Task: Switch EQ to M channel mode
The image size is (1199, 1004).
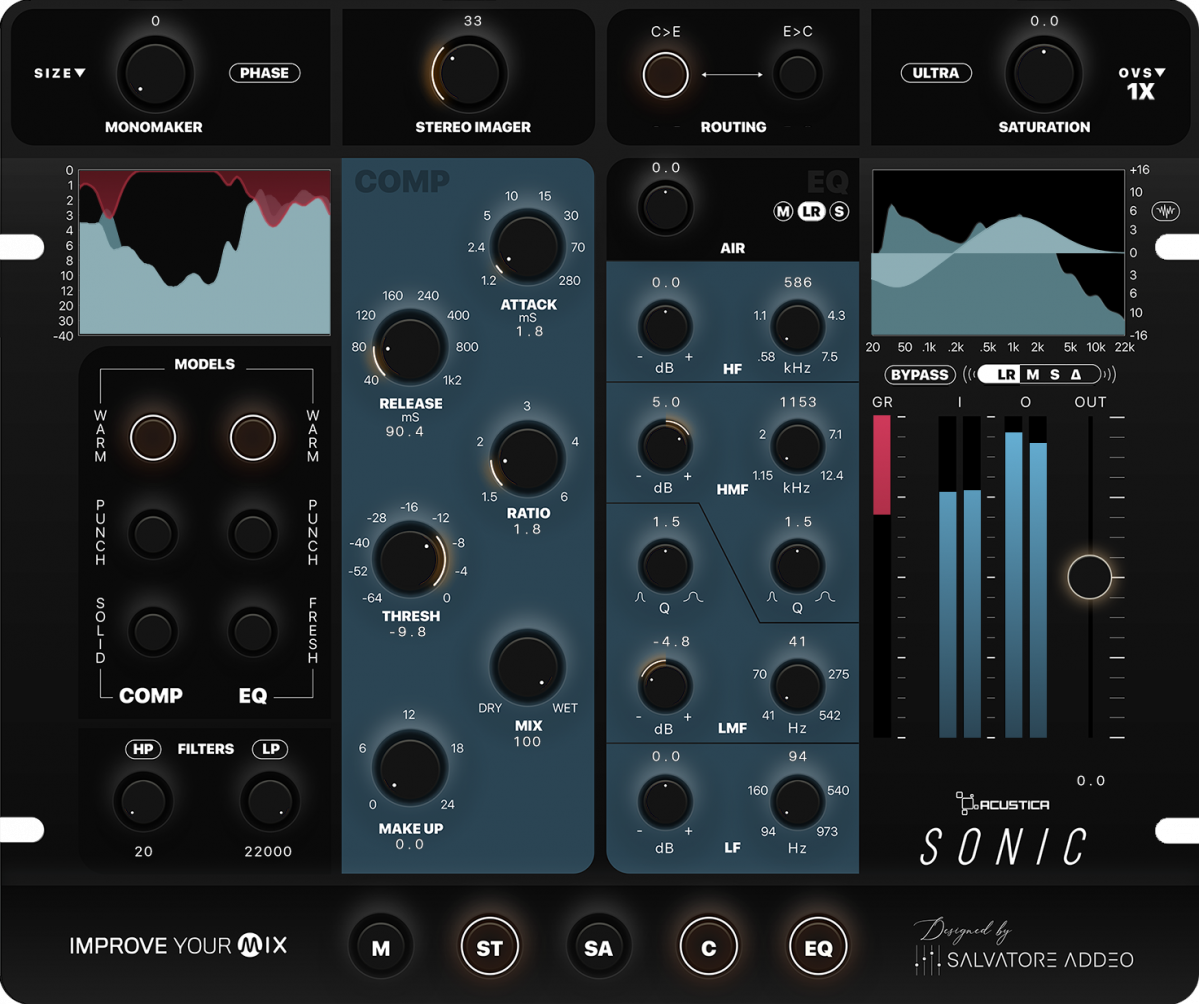Action: point(783,212)
